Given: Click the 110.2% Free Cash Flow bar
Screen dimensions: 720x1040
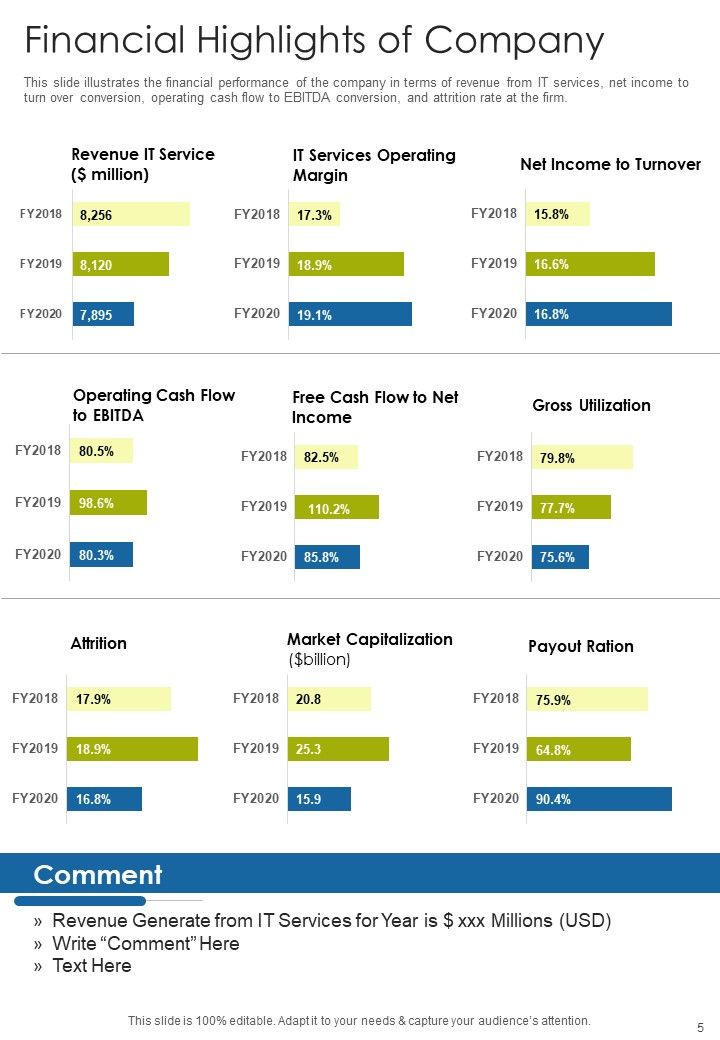Looking at the screenshot, I should coord(337,507).
